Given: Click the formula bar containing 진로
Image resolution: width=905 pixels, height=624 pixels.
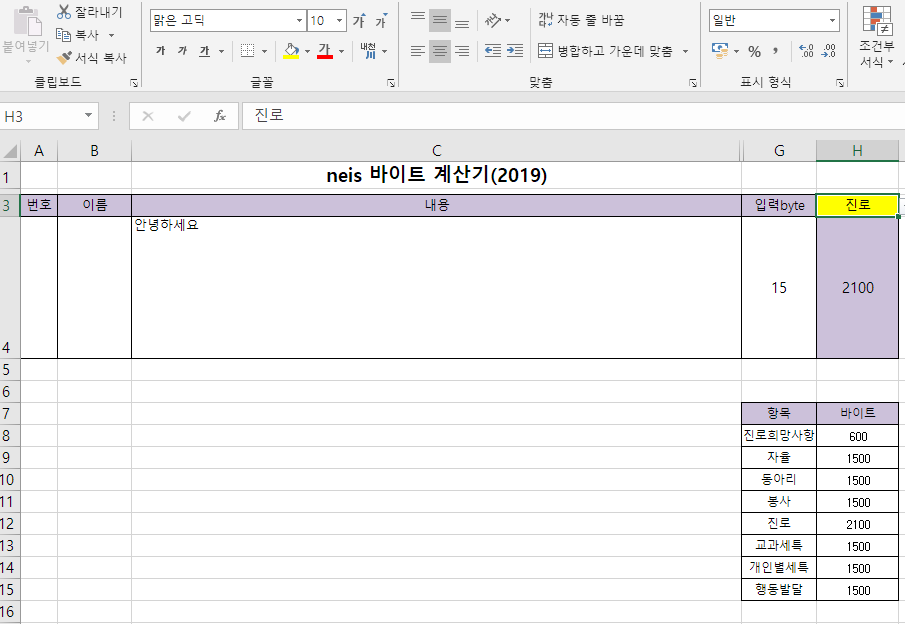Looking at the screenshot, I should click(571, 115).
